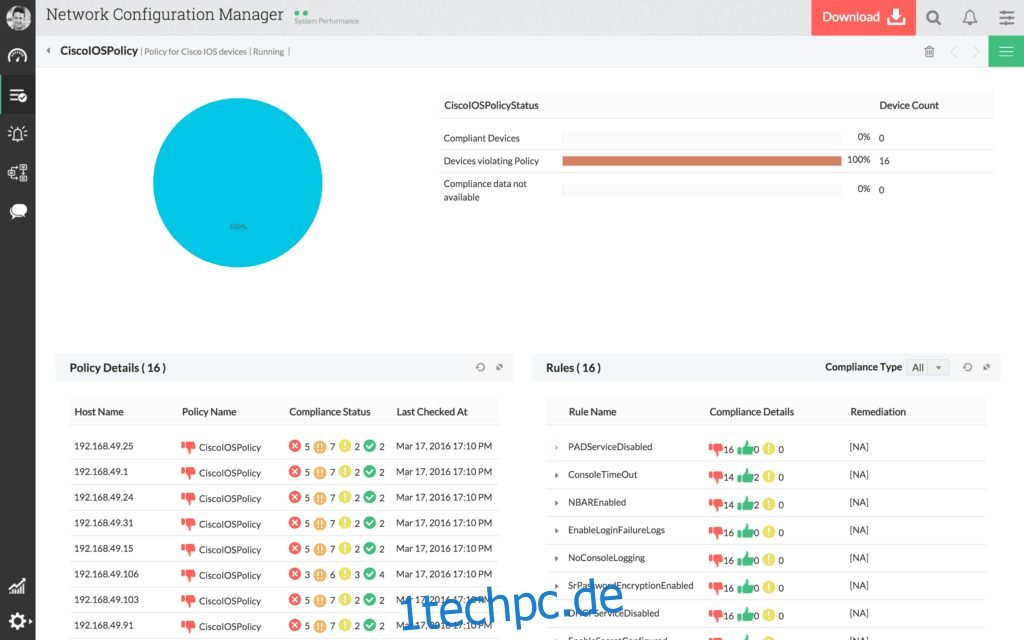This screenshot has width=1024, height=640.
Task: Maximize the Policy Details panel
Action: pyautogui.click(x=500, y=367)
